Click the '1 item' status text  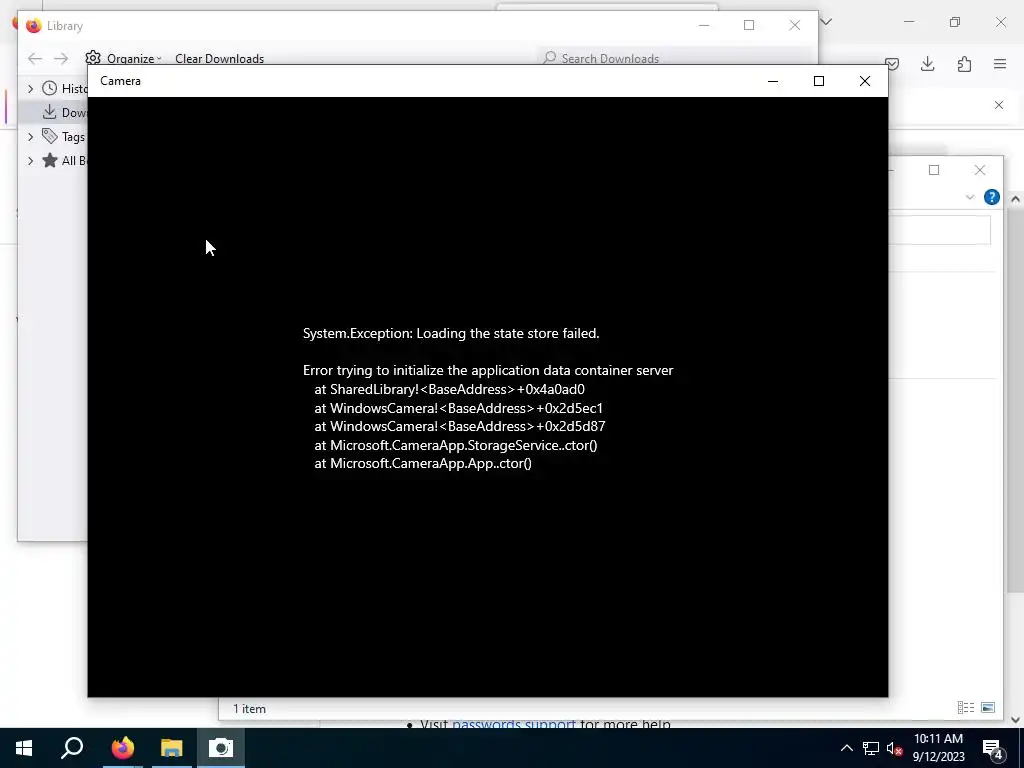[249, 709]
